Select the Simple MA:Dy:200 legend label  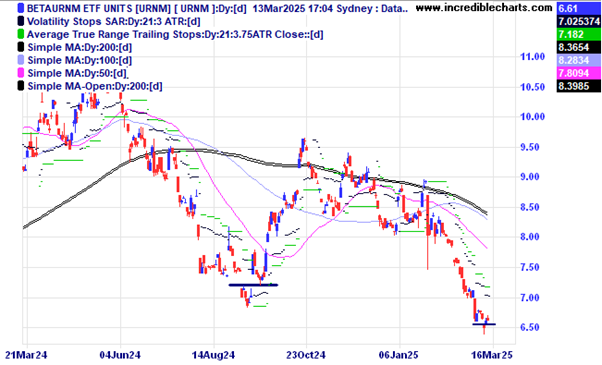pyautogui.click(x=80, y=48)
